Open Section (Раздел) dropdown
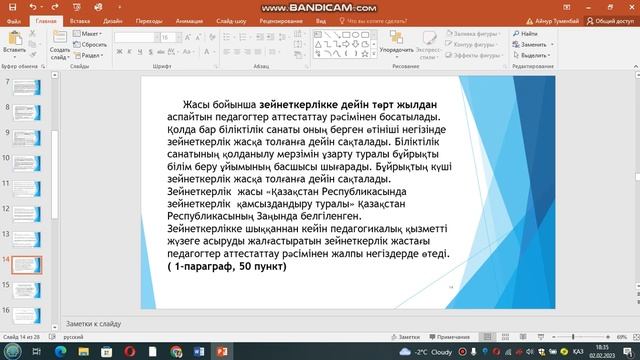 (x=89, y=55)
